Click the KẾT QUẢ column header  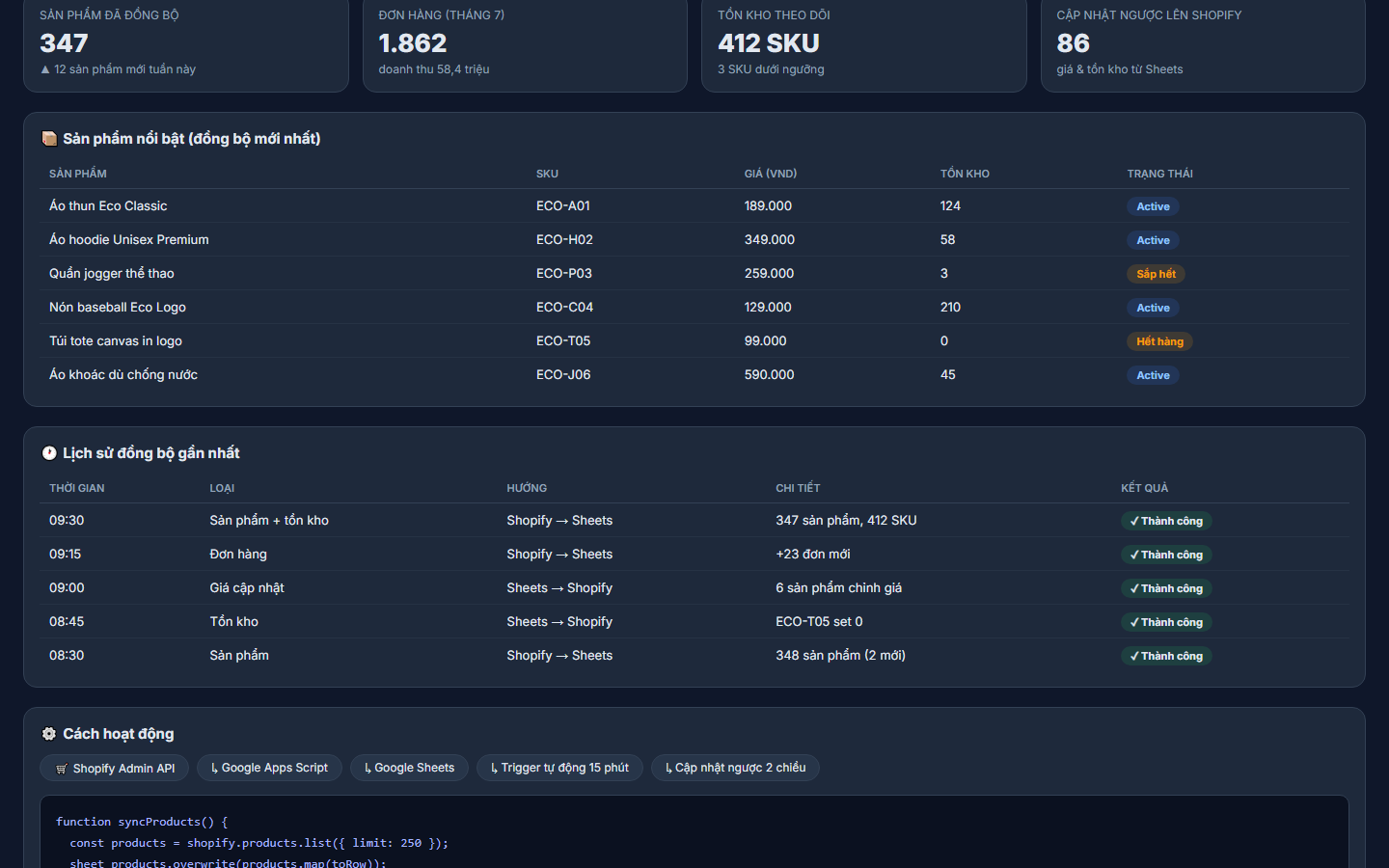pos(1144,488)
